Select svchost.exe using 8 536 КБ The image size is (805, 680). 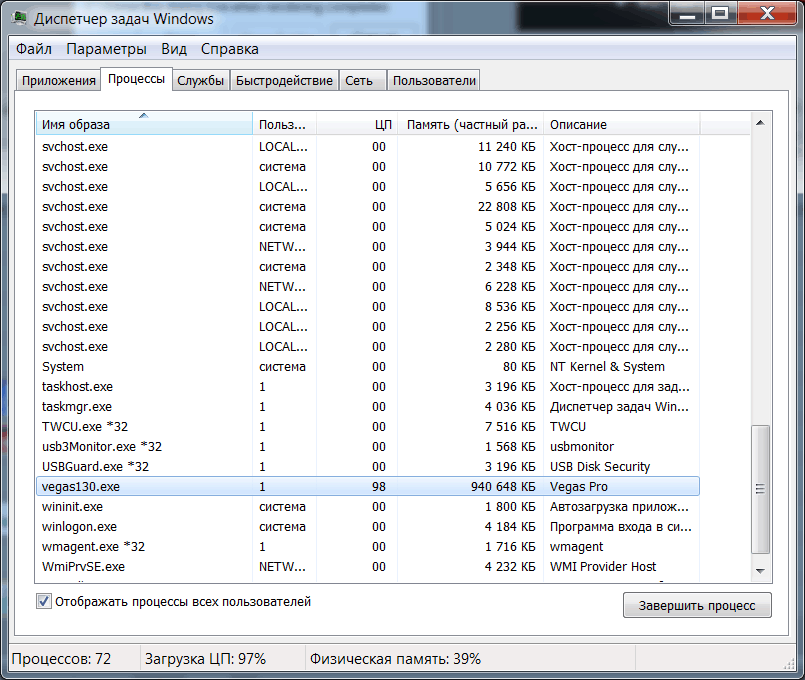tap(368, 306)
